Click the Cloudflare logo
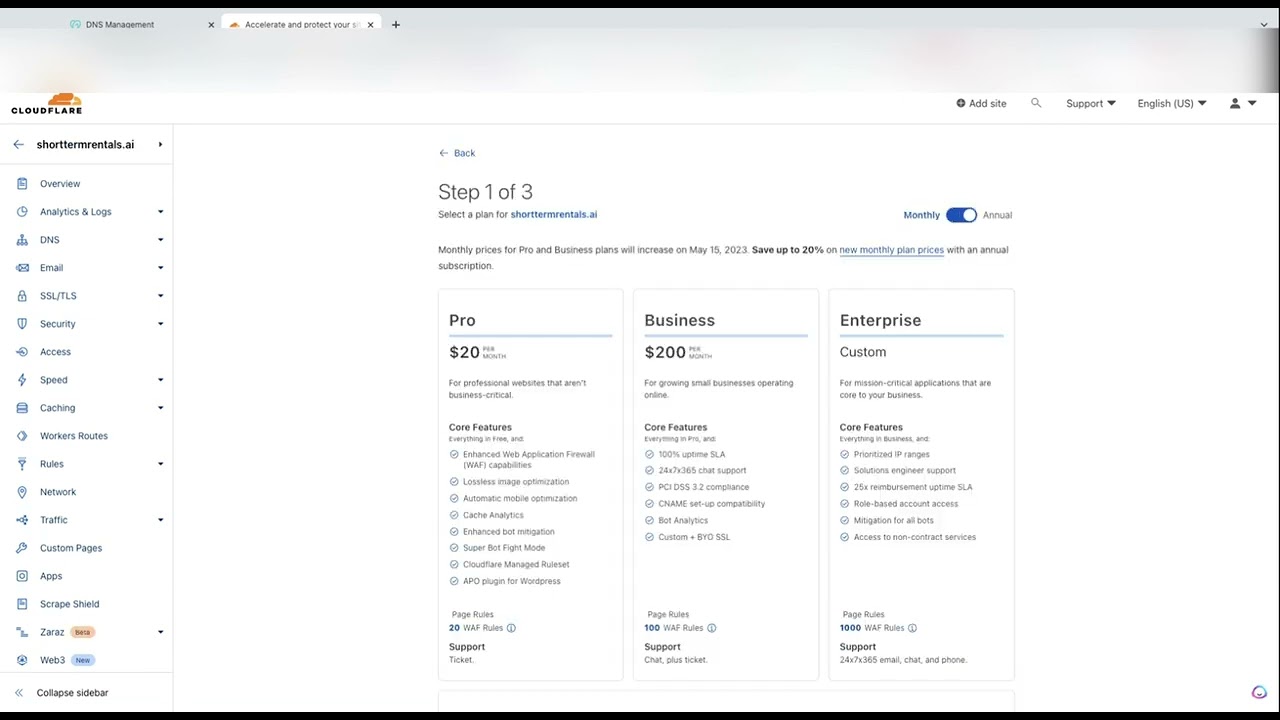This screenshot has width=1280, height=720. pyautogui.click(x=47, y=103)
